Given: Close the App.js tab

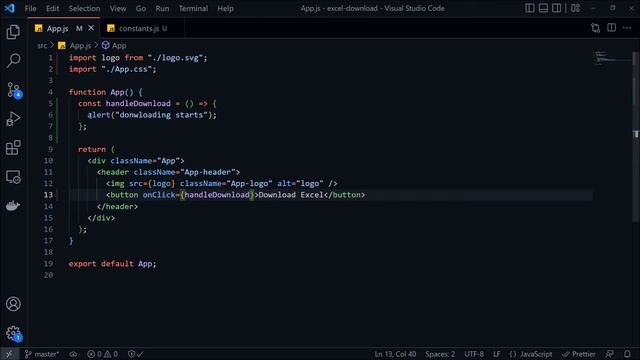Looking at the screenshot, I should point(91,28).
